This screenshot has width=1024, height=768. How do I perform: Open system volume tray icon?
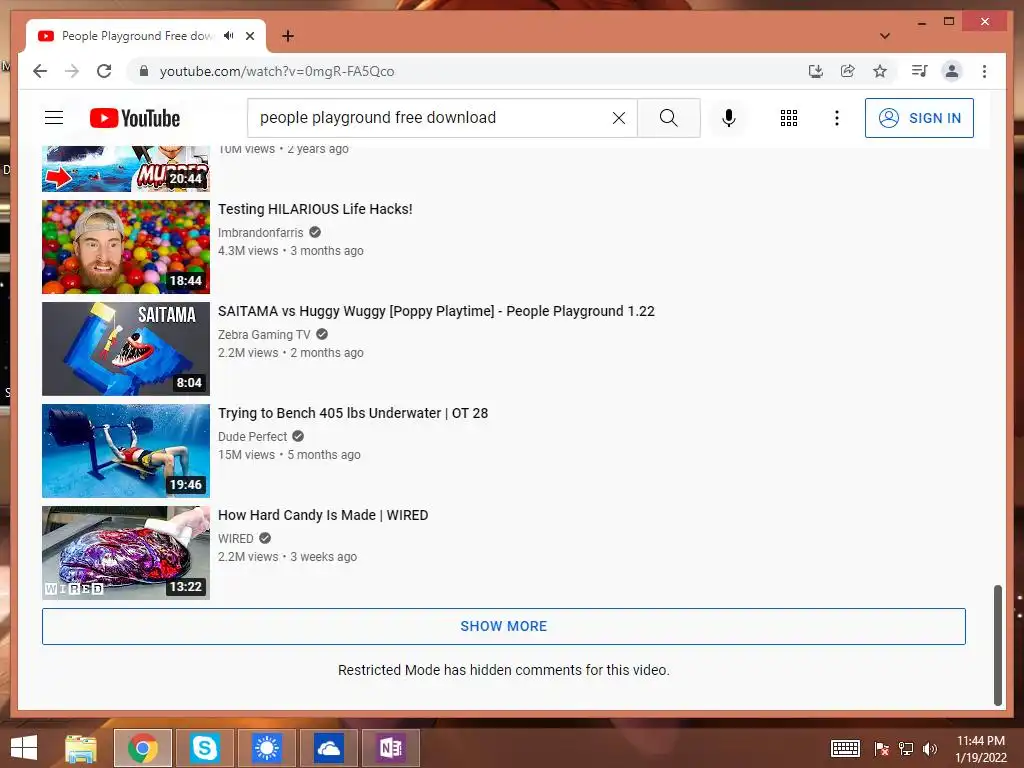(930, 749)
